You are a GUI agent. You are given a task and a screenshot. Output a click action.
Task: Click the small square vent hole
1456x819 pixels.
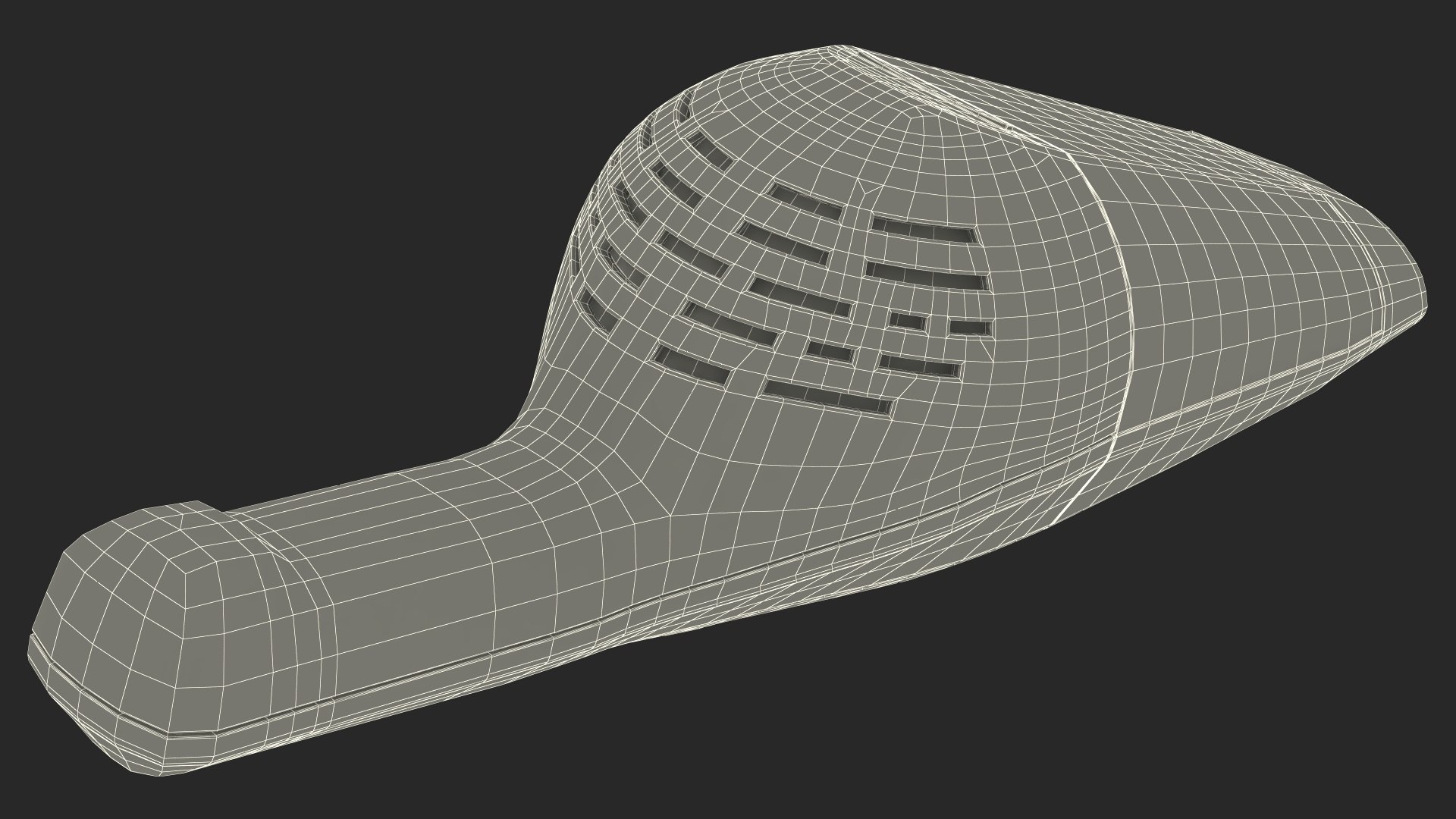pyautogui.click(x=908, y=321)
